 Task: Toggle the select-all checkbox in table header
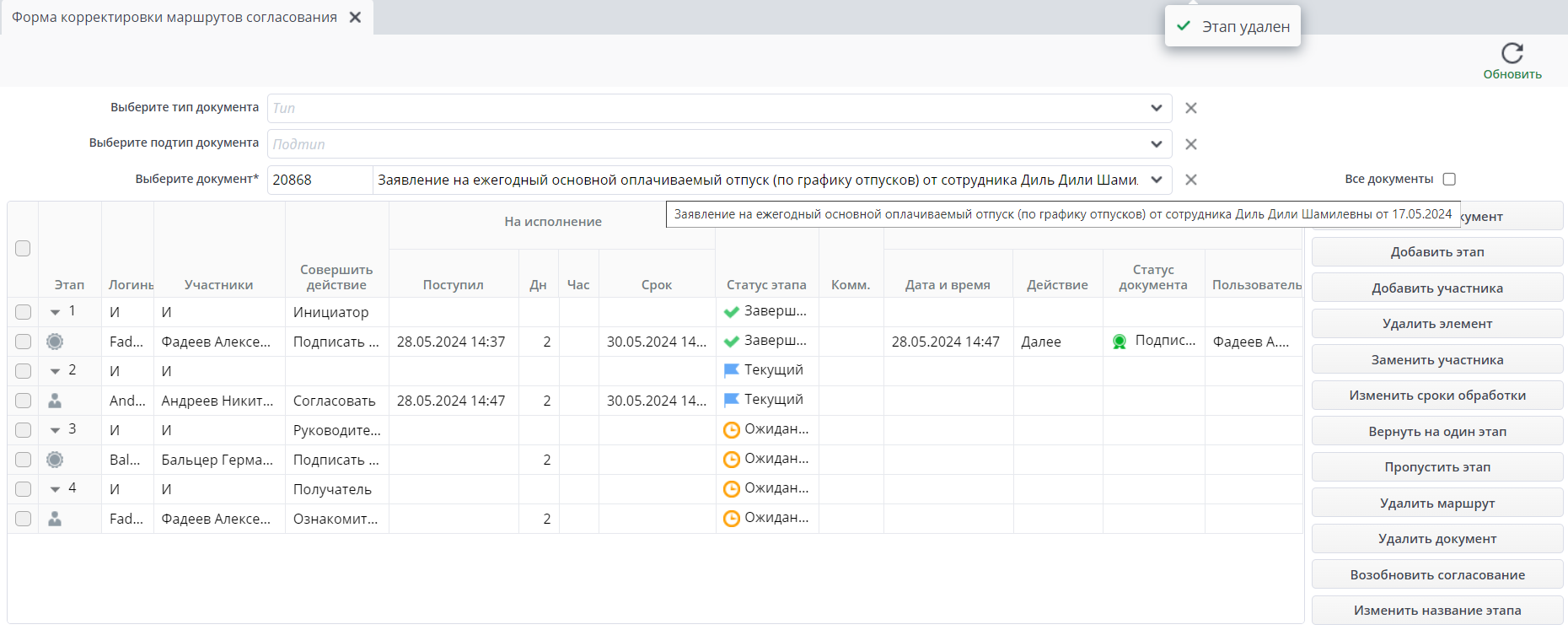[x=23, y=248]
